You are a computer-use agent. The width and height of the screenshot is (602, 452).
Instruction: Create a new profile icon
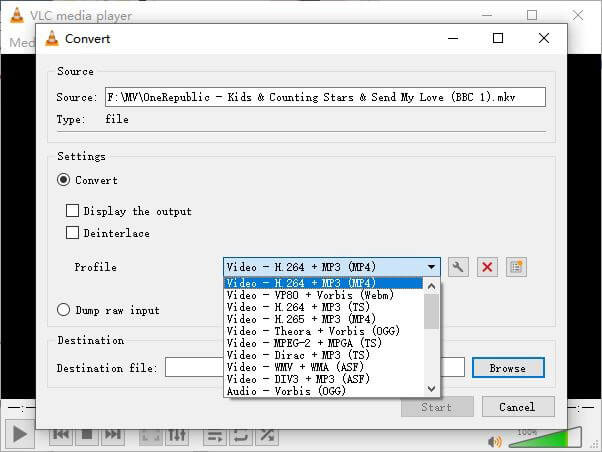click(x=516, y=267)
